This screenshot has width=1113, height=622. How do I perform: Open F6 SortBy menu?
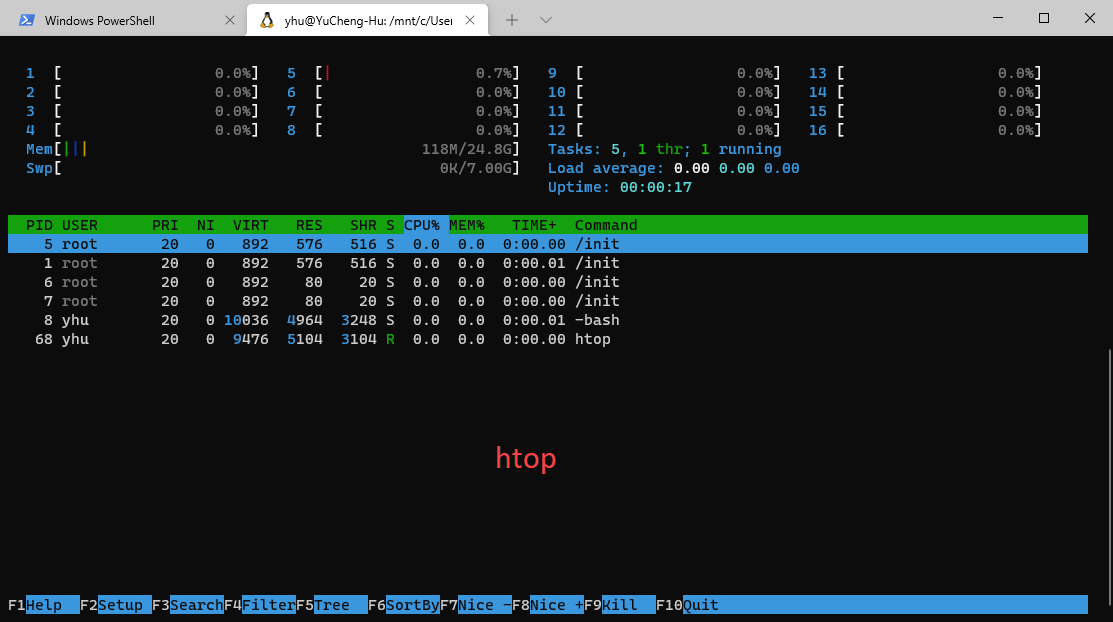404,605
